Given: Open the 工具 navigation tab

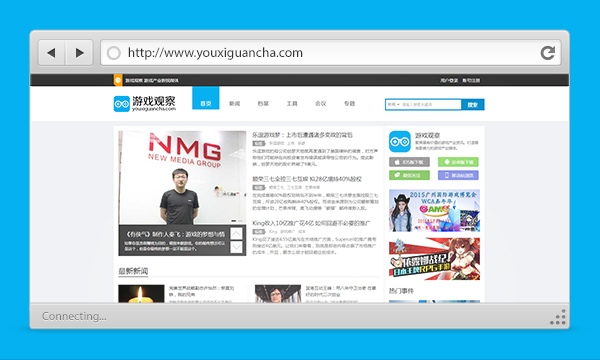Looking at the screenshot, I should 292,104.
